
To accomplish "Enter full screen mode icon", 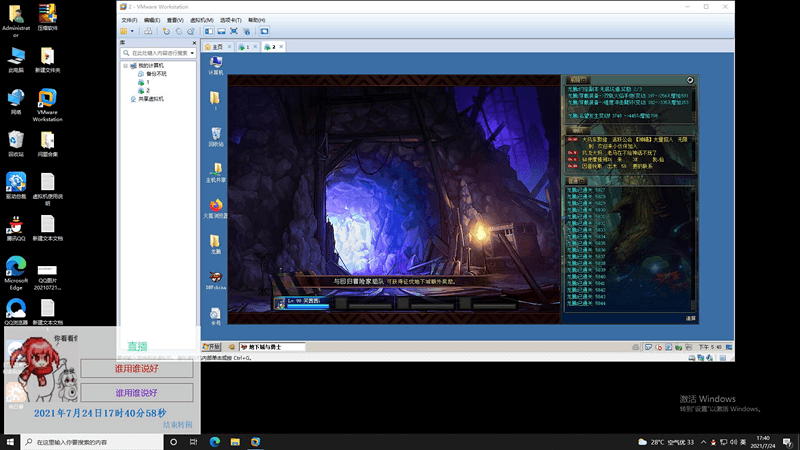I will (234, 31).
